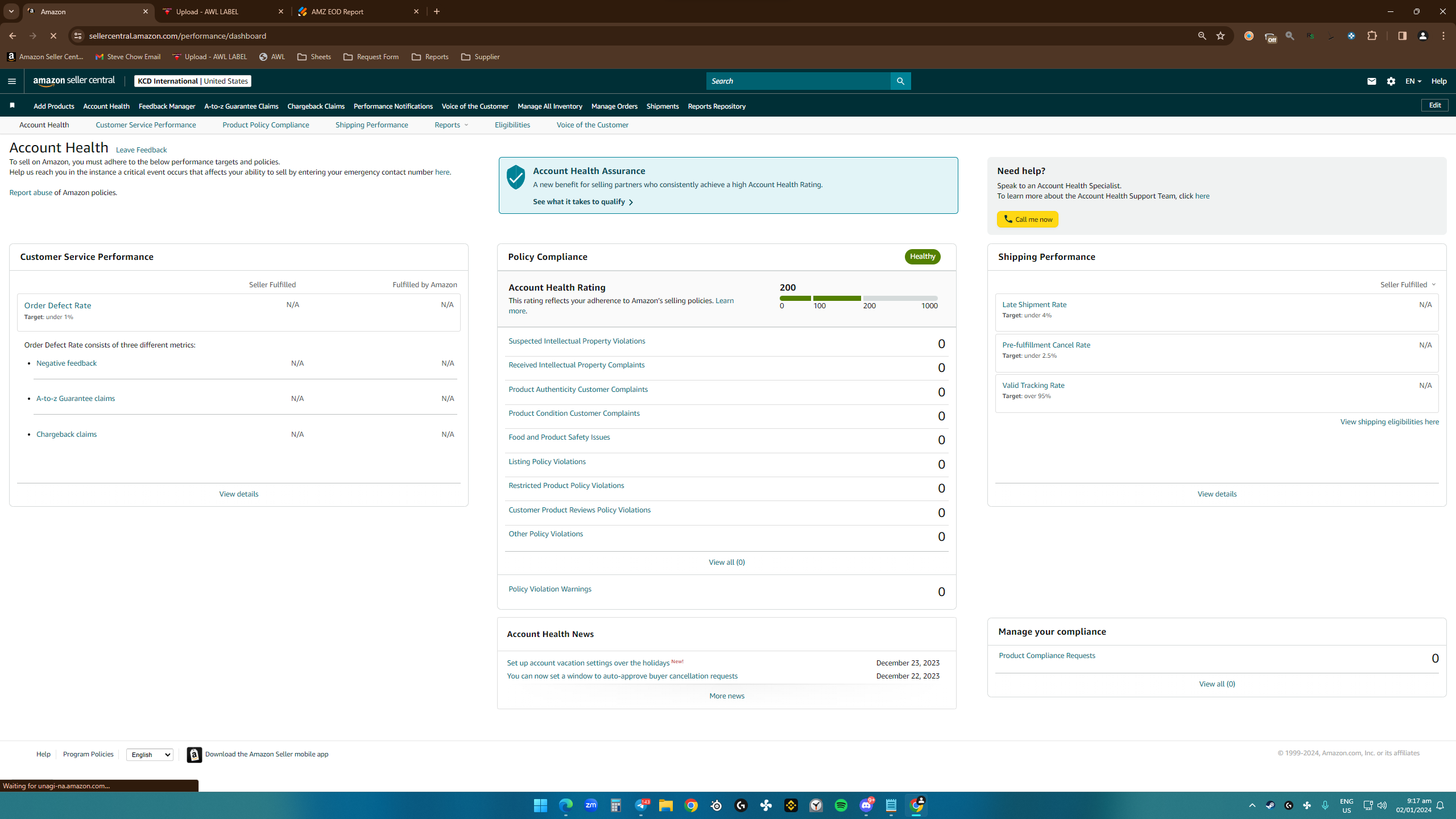Viewport: 1456px width, 819px height.
Task: Open the Chrome Extensions puzzle icon
Action: pyautogui.click(x=1372, y=36)
